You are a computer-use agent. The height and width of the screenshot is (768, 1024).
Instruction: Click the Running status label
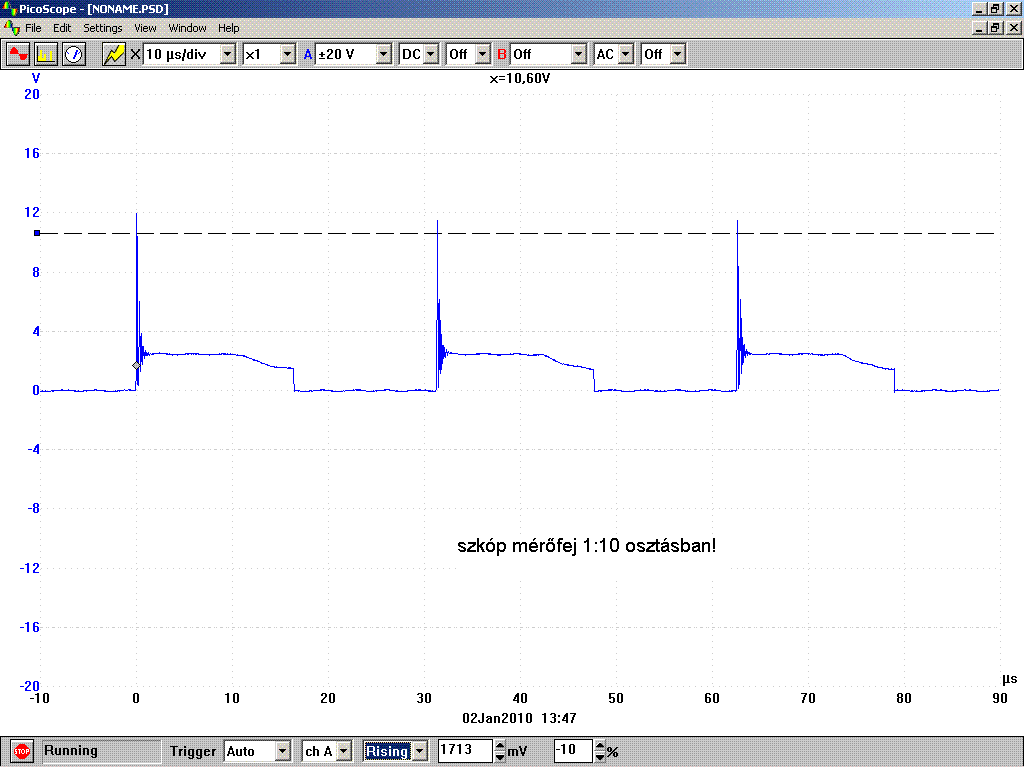click(x=71, y=750)
